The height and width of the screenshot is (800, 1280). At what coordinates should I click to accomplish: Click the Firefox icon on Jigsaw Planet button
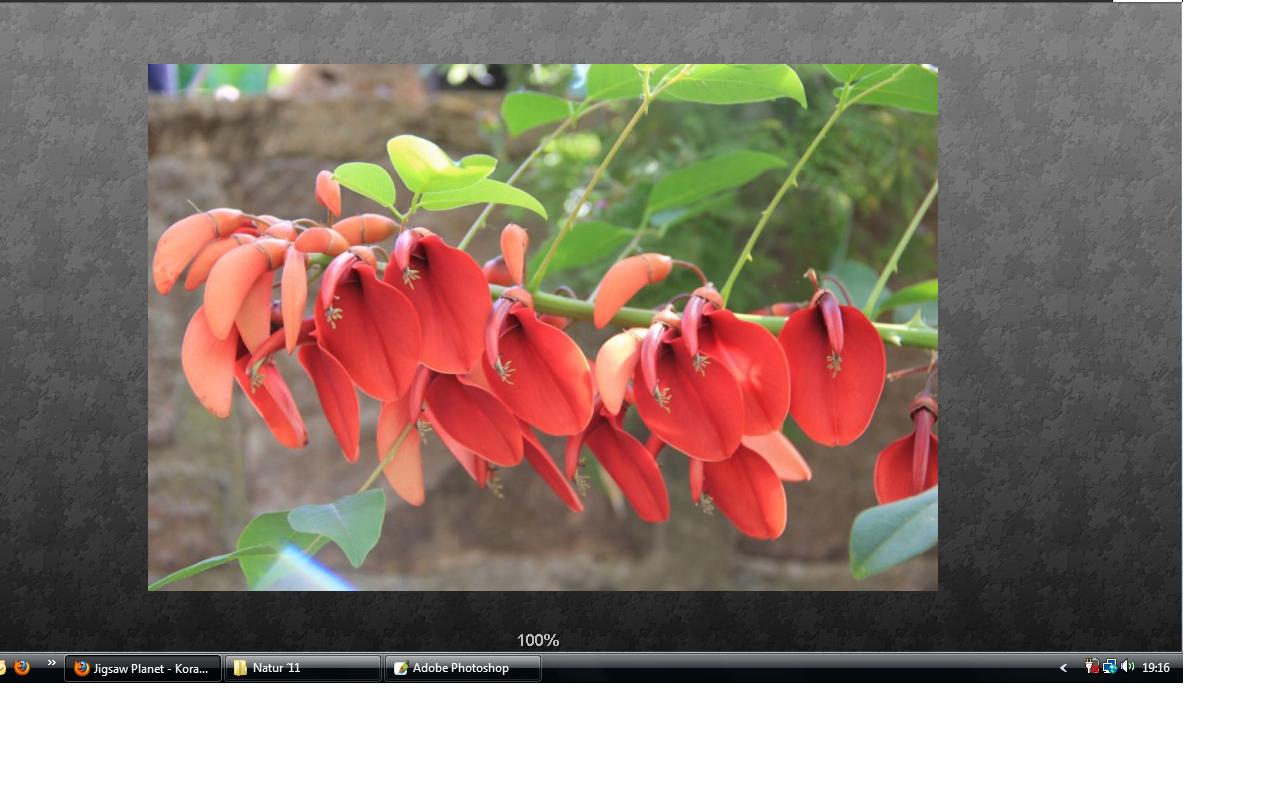coord(82,668)
